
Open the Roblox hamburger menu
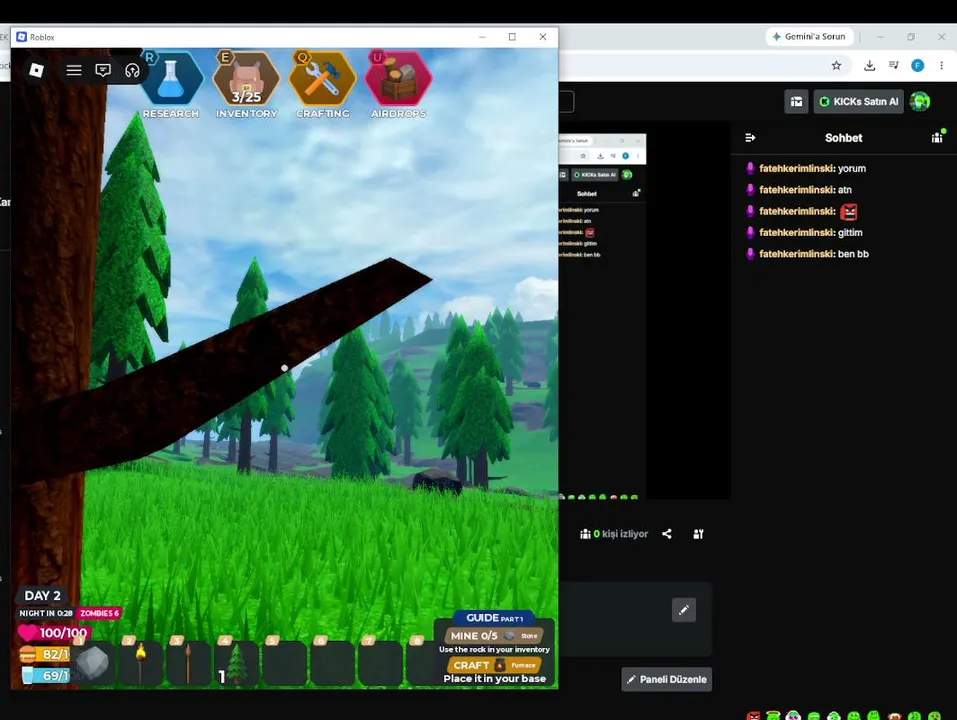point(74,70)
